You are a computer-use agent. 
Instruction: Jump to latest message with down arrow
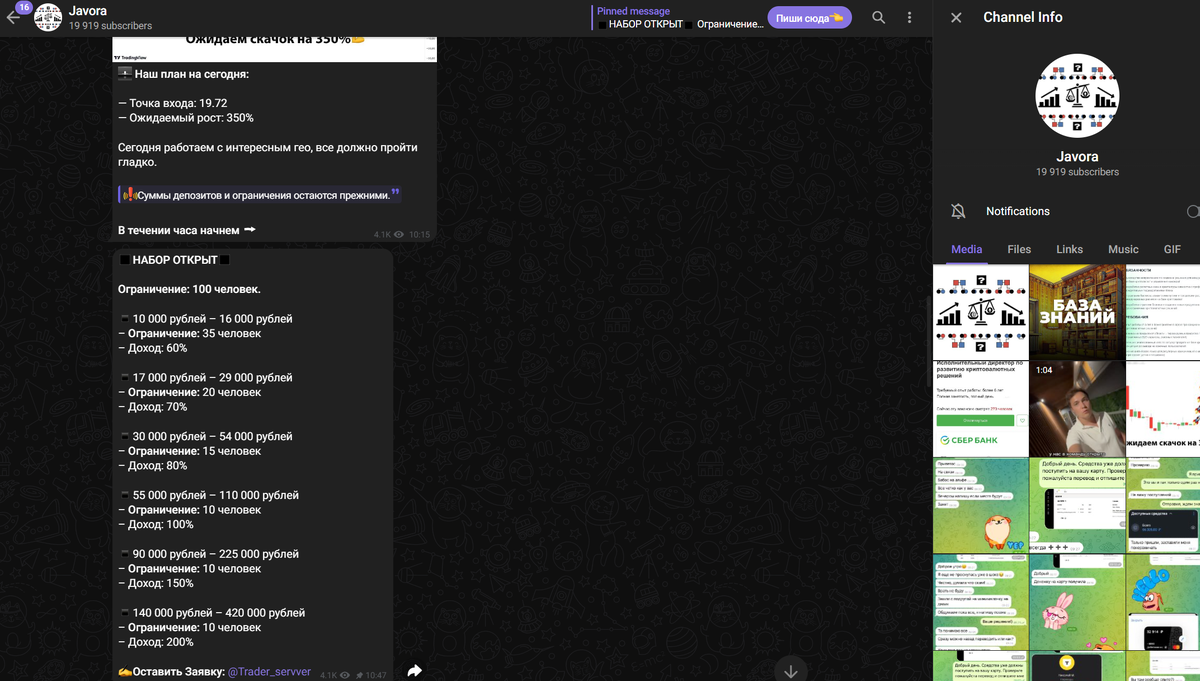click(791, 671)
